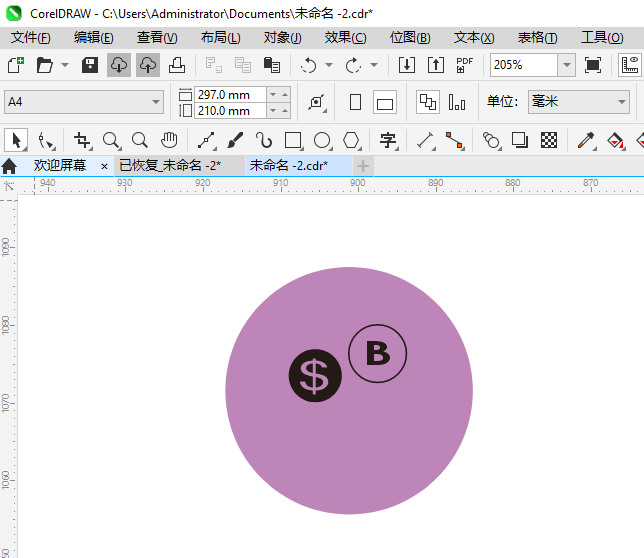This screenshot has width=644, height=558.
Task: Select the Rectangle tool
Action: coord(293,140)
